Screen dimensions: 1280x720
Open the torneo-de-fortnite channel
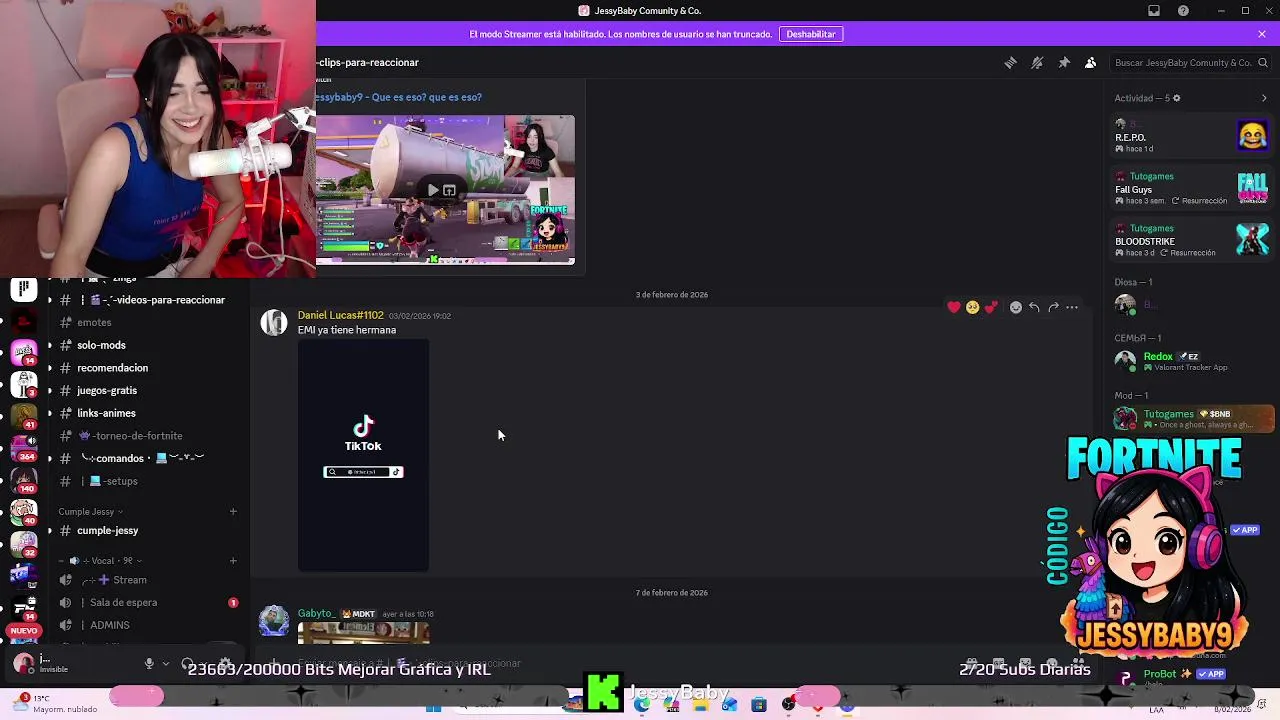146,436
